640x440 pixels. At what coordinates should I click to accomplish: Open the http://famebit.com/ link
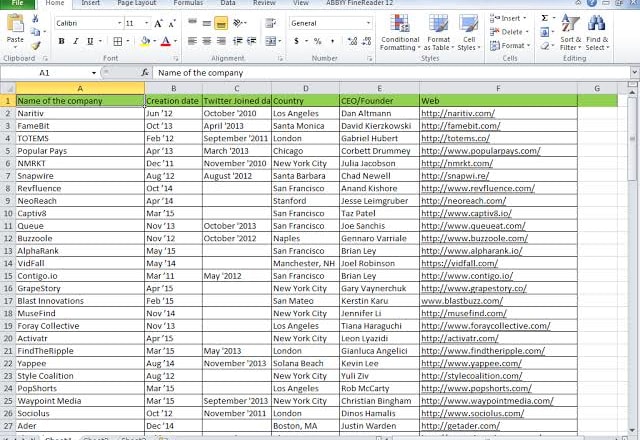pos(460,126)
